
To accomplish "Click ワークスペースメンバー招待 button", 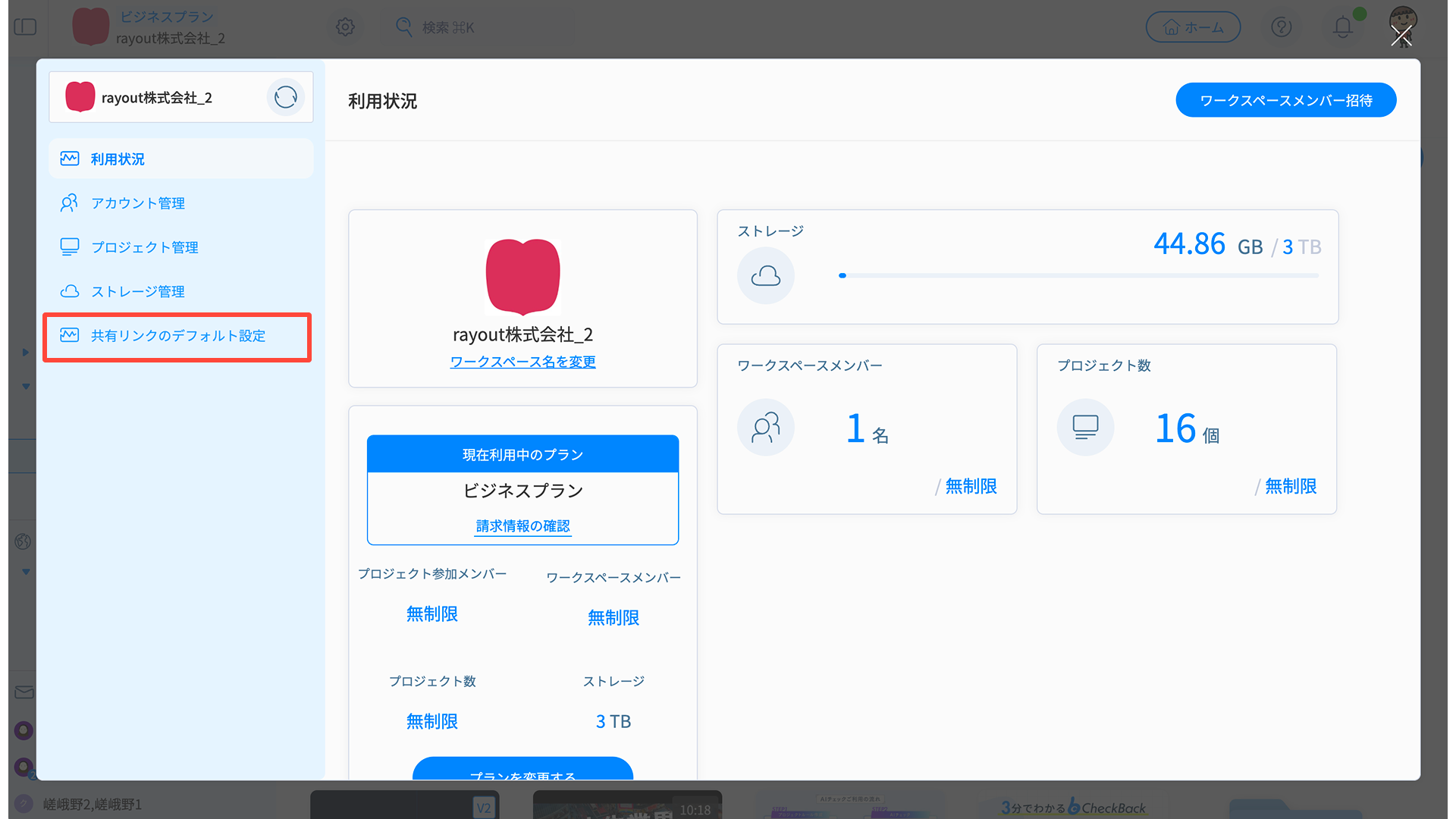I will tap(1285, 100).
